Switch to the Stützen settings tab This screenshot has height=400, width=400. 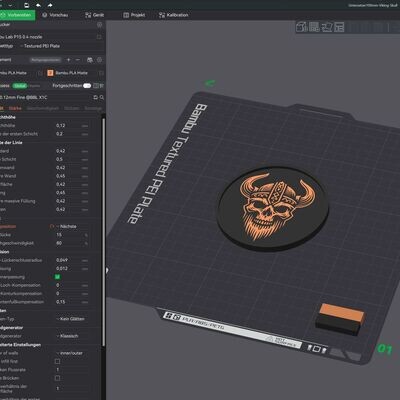pyautogui.click(x=72, y=108)
